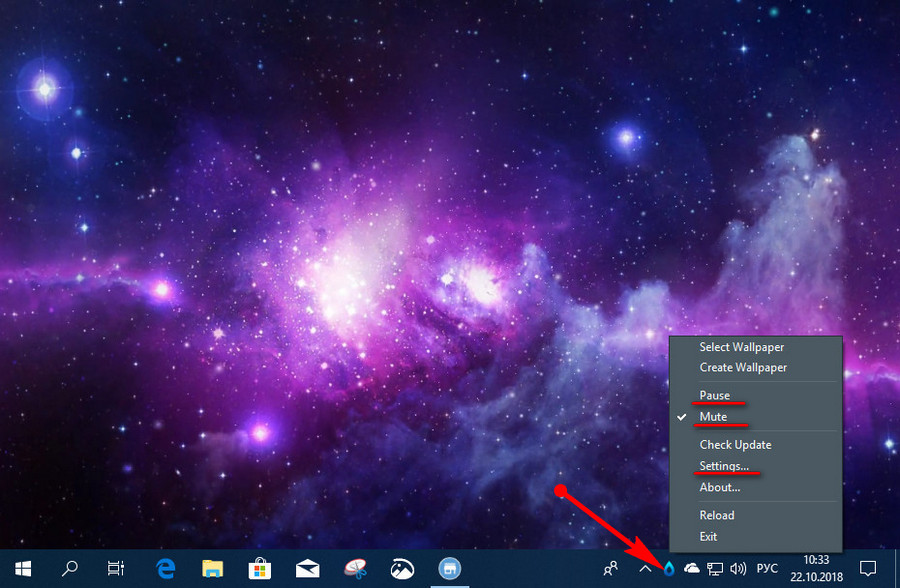Screen dimensions: 900x588
Task: Click the Task View taskbar icon
Action: (116, 569)
